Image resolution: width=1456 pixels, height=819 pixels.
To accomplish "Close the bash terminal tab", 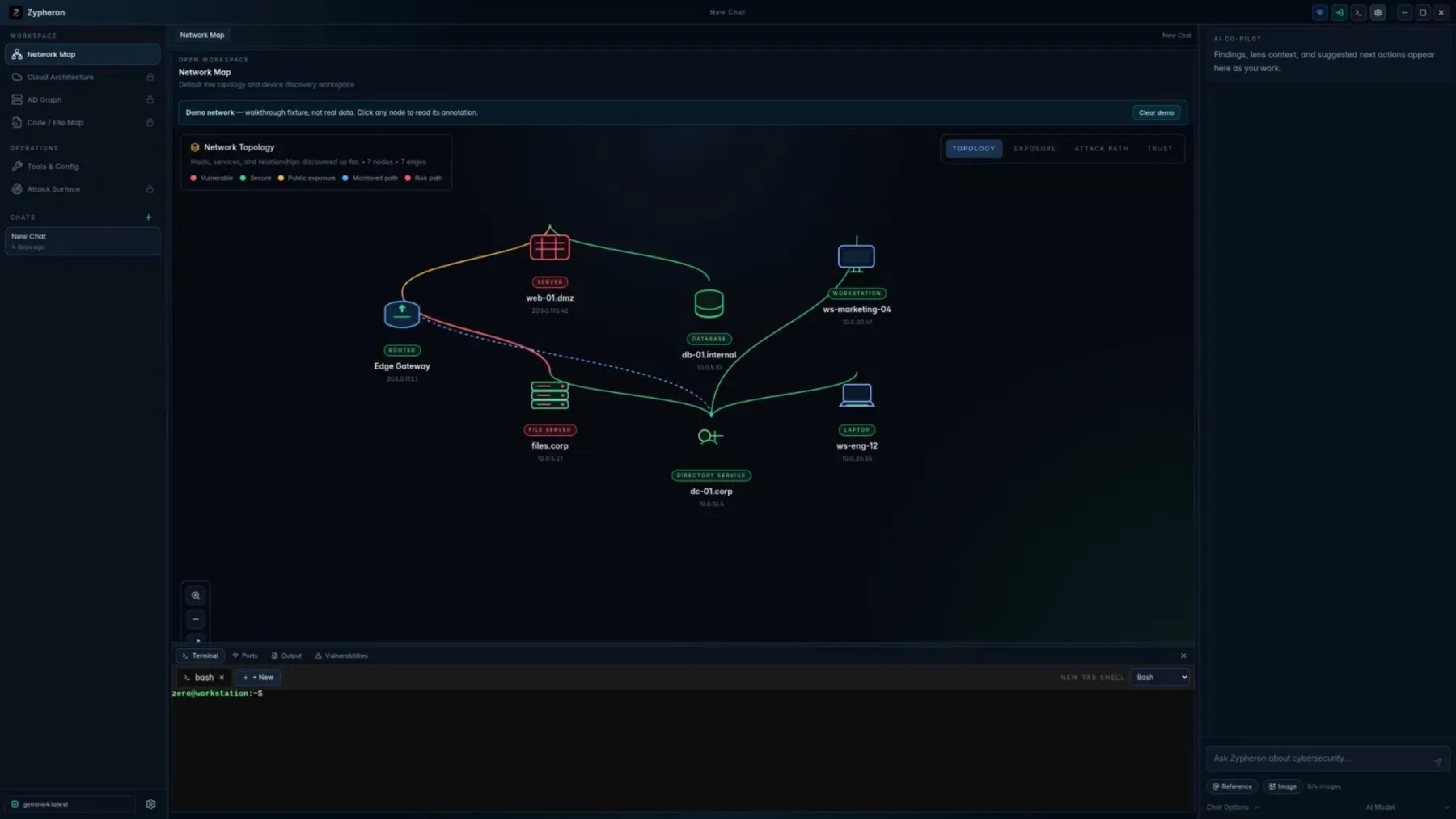I will tap(222, 678).
